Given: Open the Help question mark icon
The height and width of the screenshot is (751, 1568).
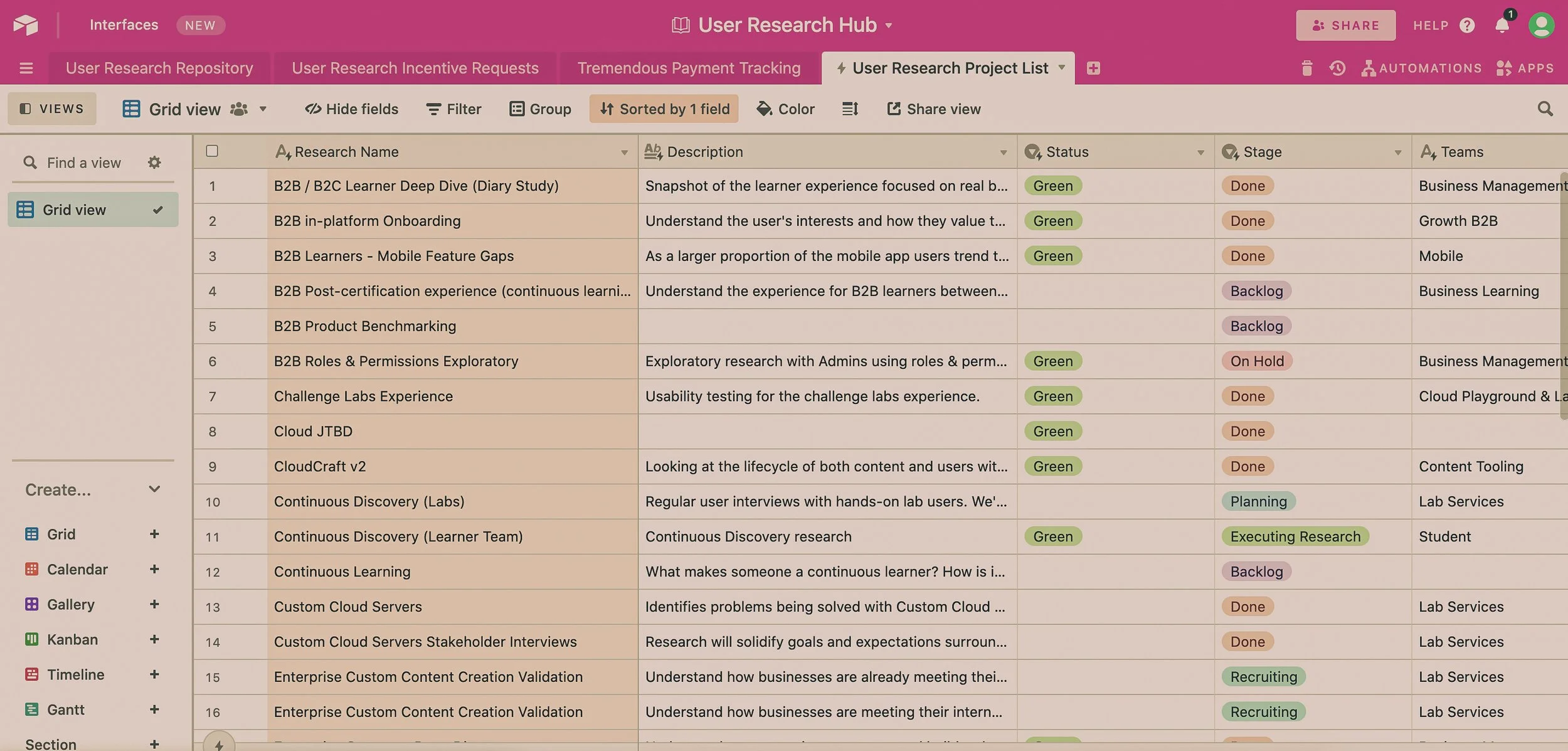Looking at the screenshot, I should click(x=1467, y=25).
